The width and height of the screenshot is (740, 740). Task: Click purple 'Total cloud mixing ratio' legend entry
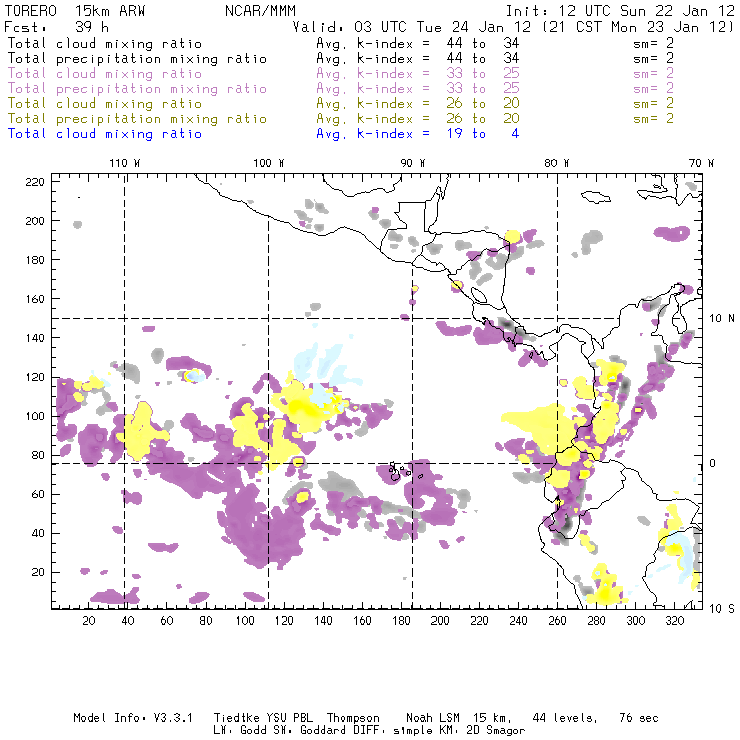105,74
